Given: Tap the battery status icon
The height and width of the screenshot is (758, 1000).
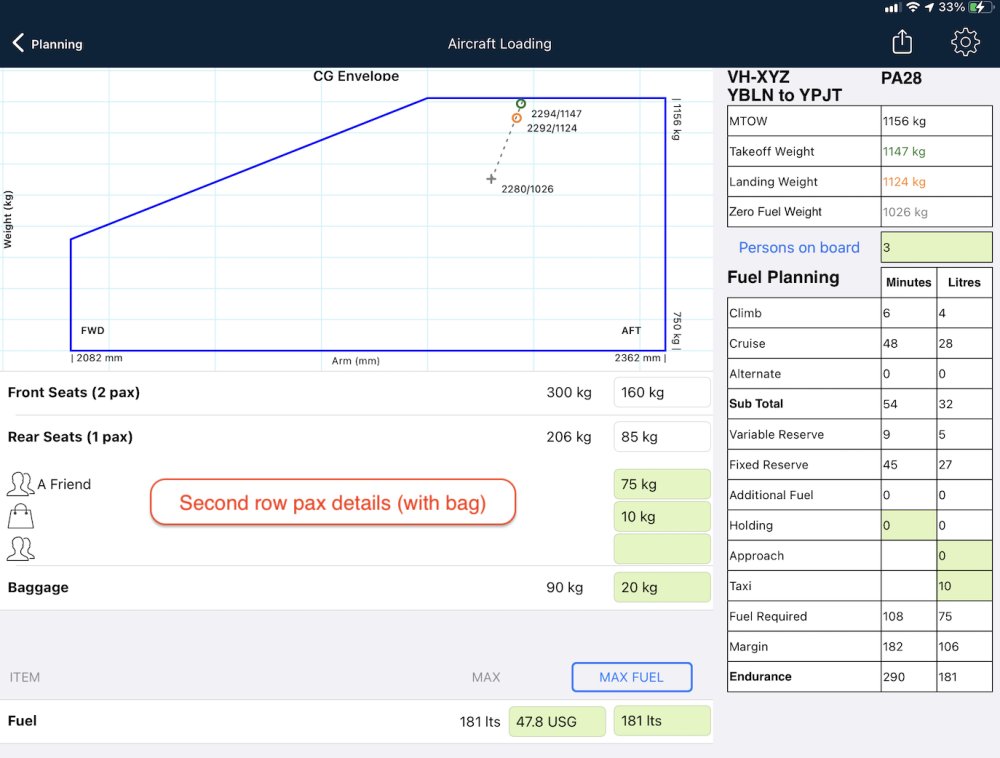Looking at the screenshot, I should (980, 7).
